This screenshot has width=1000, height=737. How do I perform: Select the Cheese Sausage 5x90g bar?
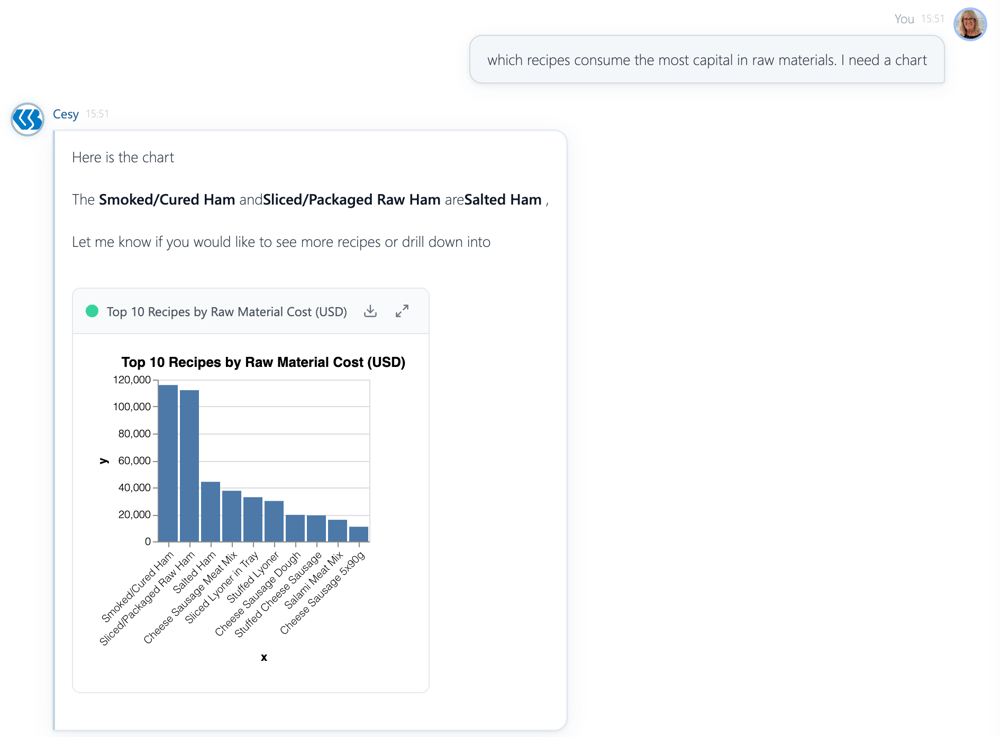click(358, 534)
